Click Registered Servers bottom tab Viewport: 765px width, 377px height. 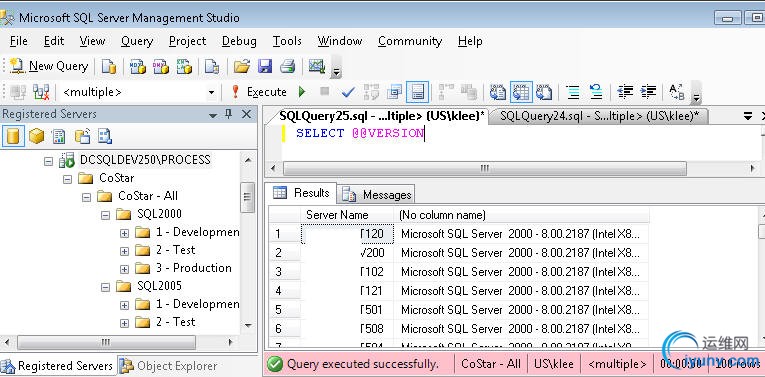57,366
